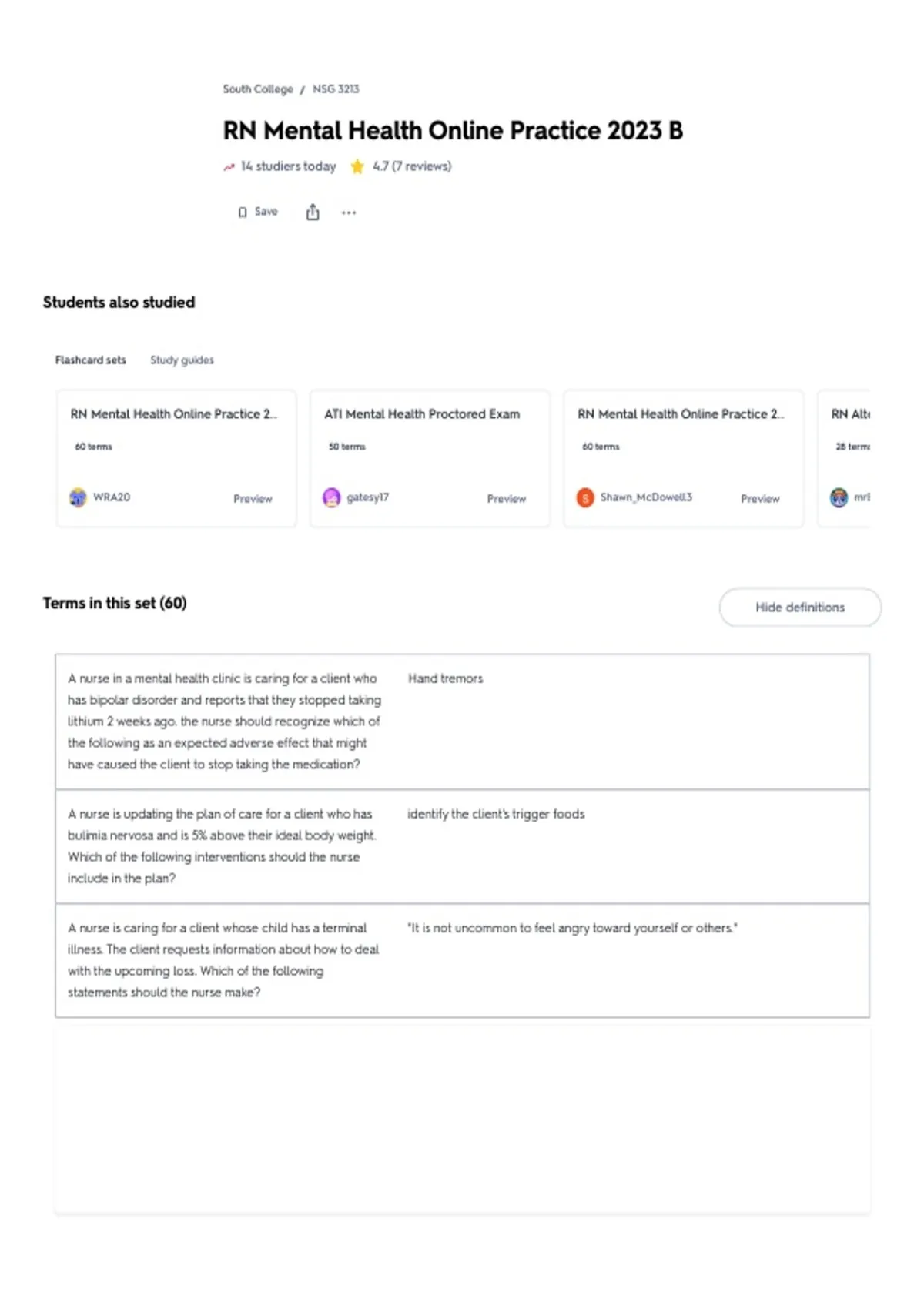Screen dimensions: 924x1309
Task: Select the Hand tremors definition card
Action: [445, 678]
